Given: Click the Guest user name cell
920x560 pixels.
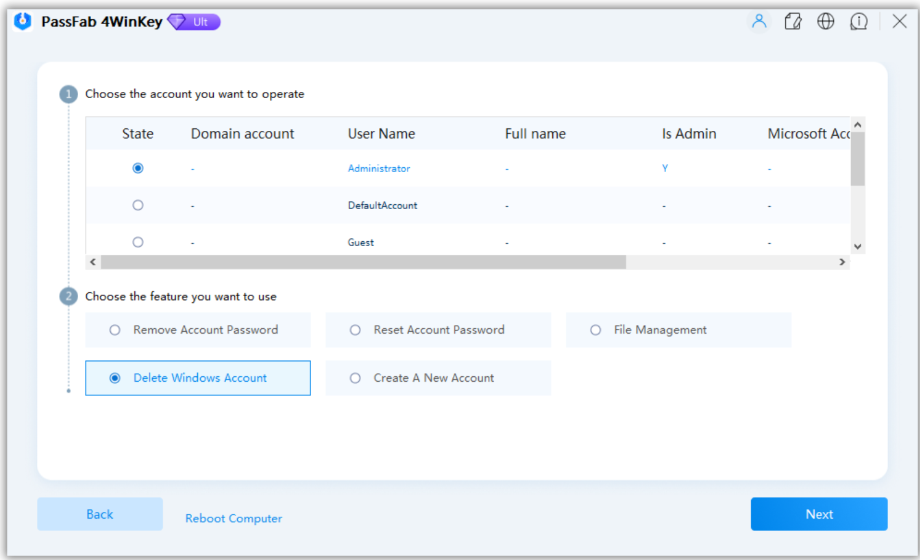Looking at the screenshot, I should point(361,242).
